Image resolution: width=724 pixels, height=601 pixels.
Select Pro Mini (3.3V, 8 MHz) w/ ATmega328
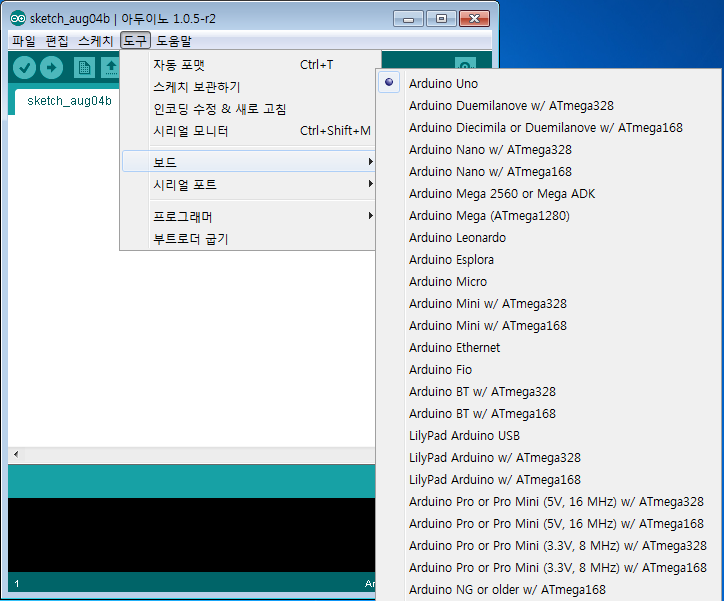549,546
